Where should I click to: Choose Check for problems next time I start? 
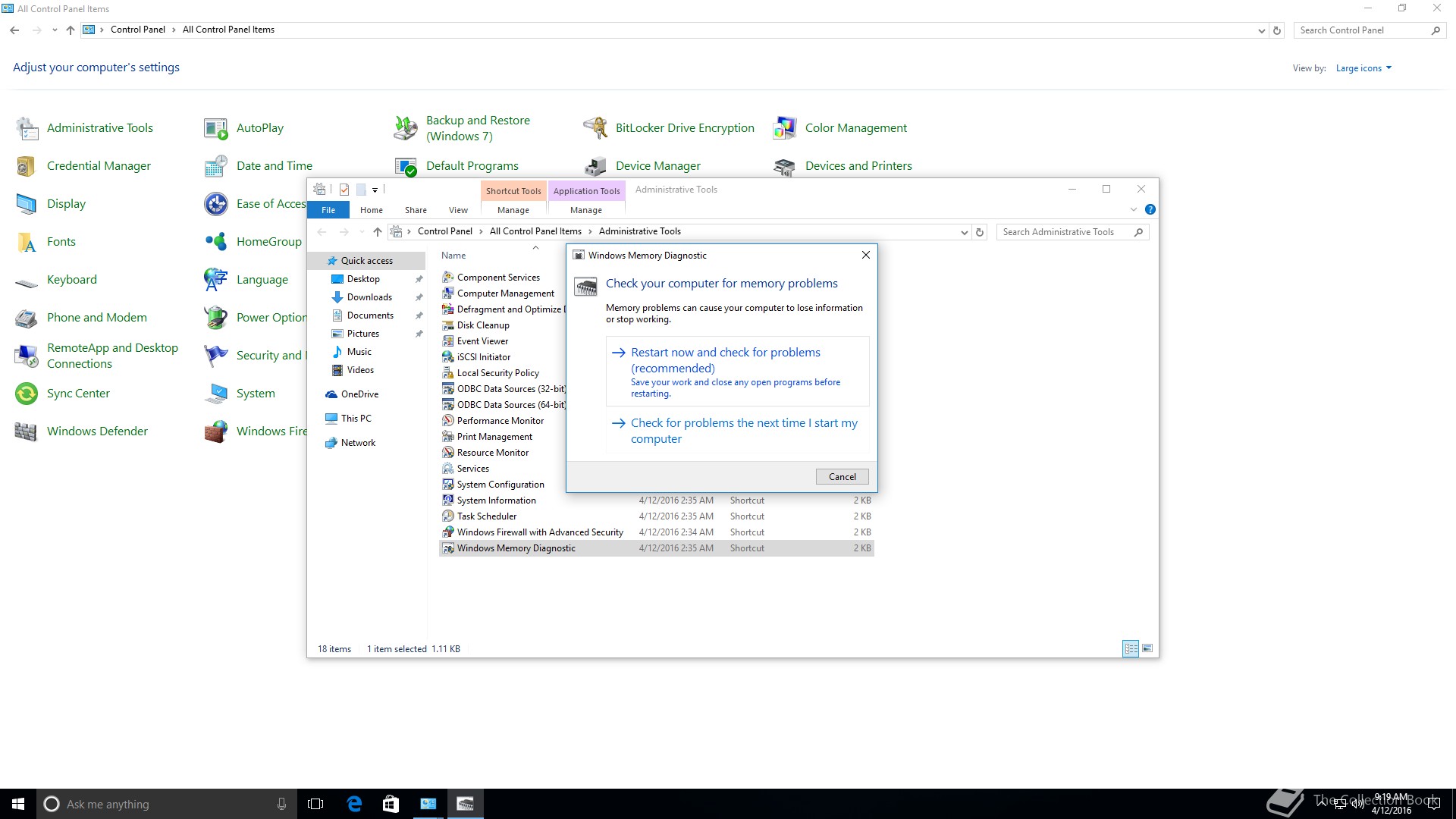pyautogui.click(x=737, y=431)
